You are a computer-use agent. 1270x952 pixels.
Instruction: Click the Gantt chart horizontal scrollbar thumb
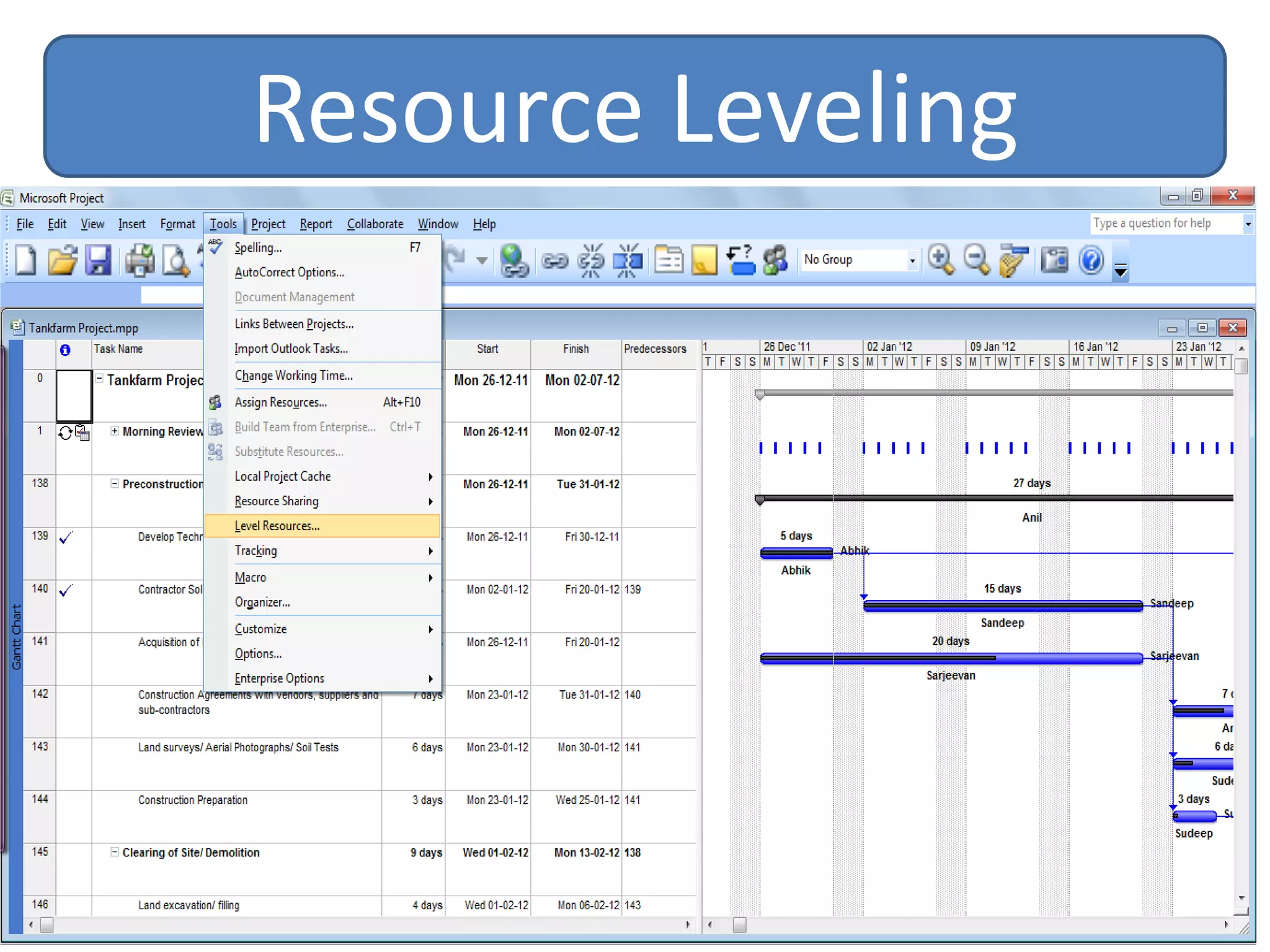pos(739,925)
